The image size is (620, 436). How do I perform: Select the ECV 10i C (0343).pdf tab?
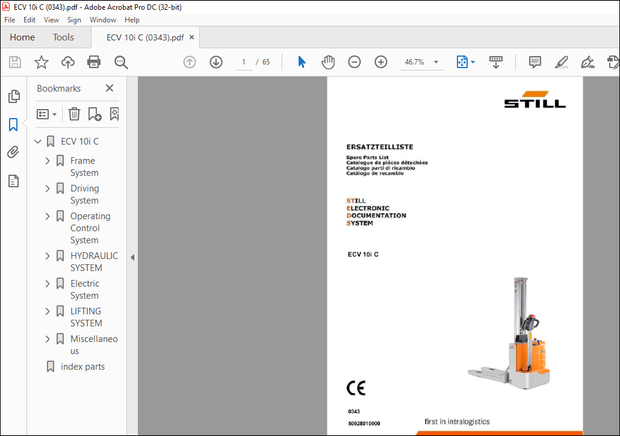145,38
